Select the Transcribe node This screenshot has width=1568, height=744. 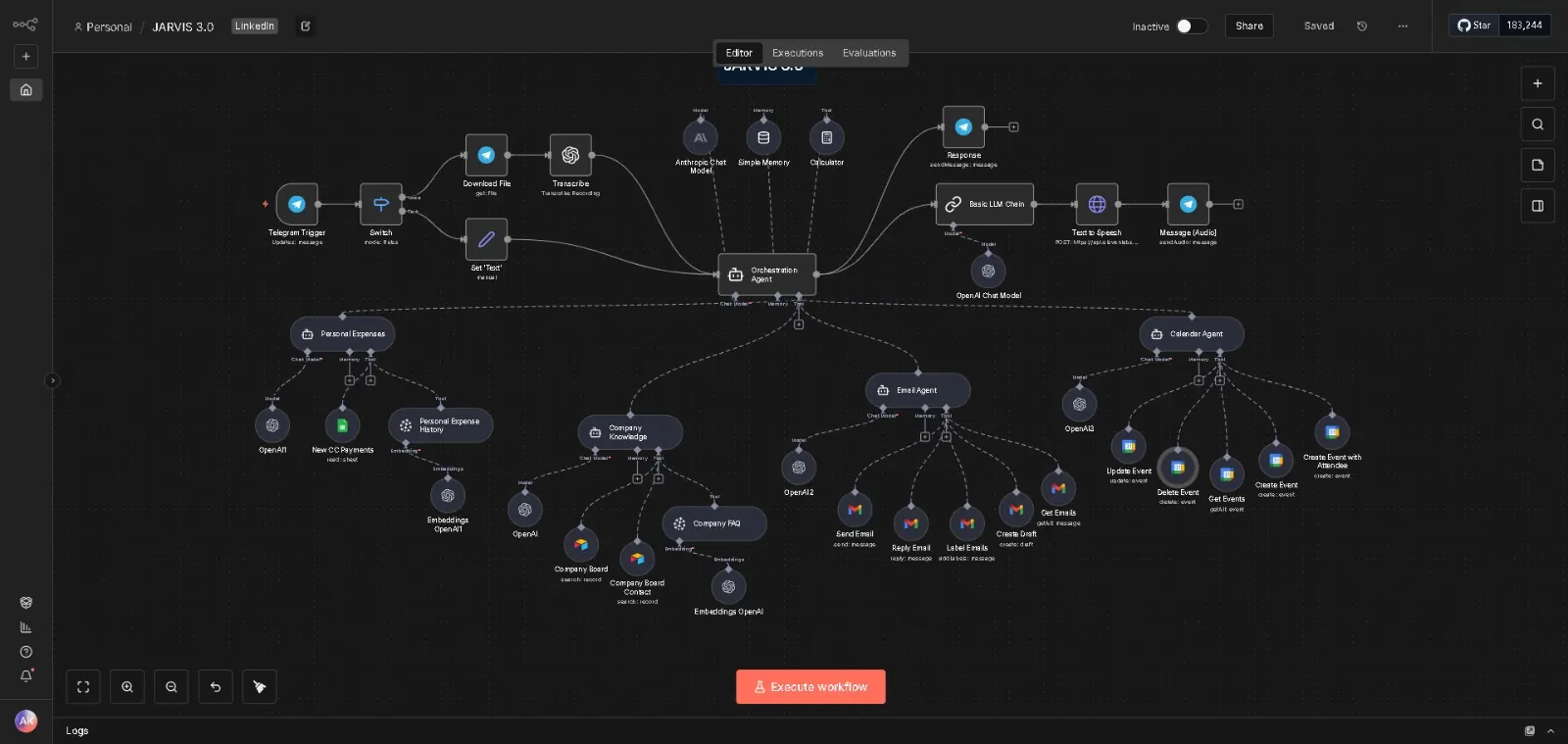[x=570, y=155]
